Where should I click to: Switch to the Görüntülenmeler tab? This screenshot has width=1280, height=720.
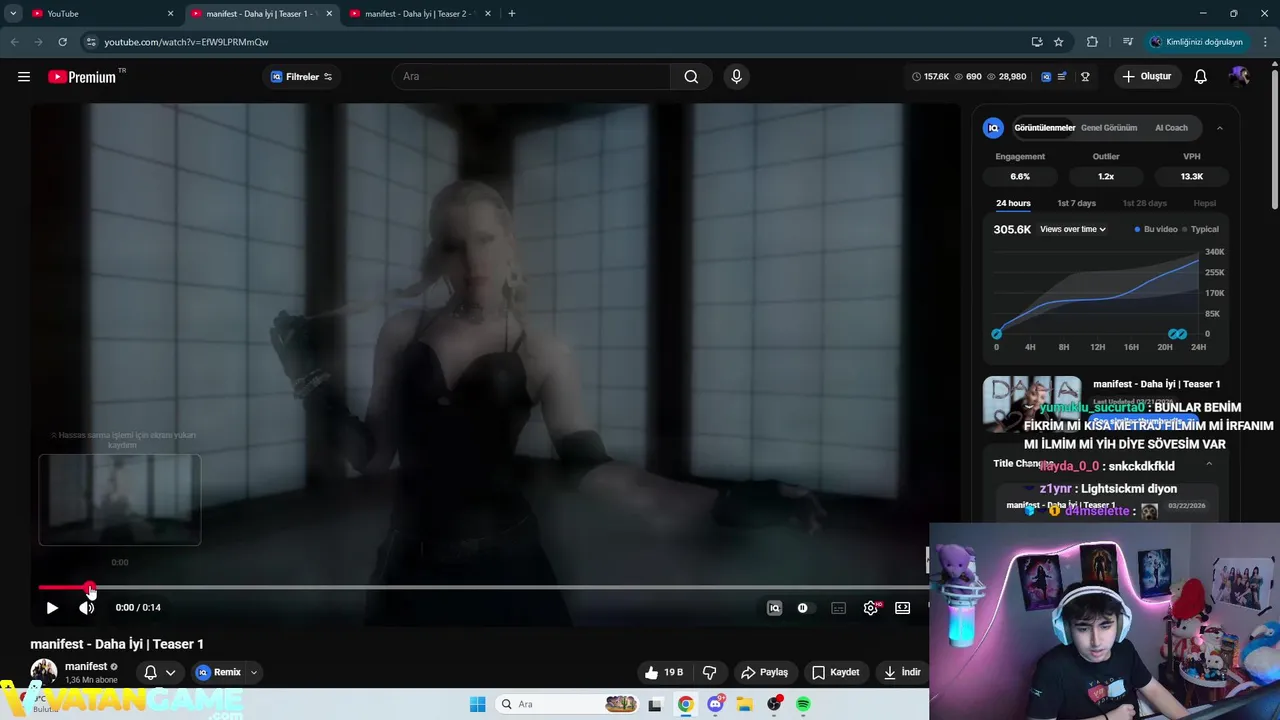(x=1044, y=128)
